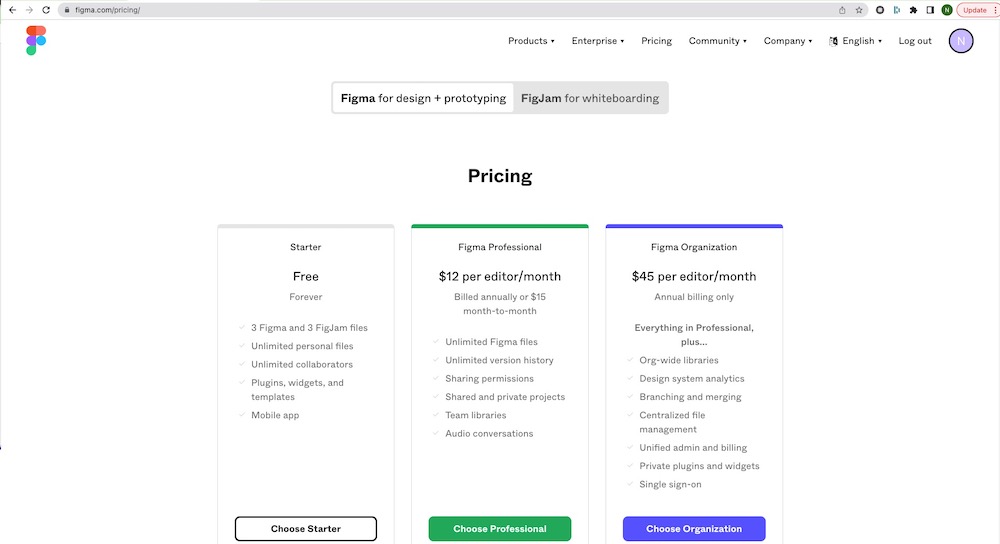Open the browser side panel icon
Screen dimensions: 1000x544
coord(930,10)
